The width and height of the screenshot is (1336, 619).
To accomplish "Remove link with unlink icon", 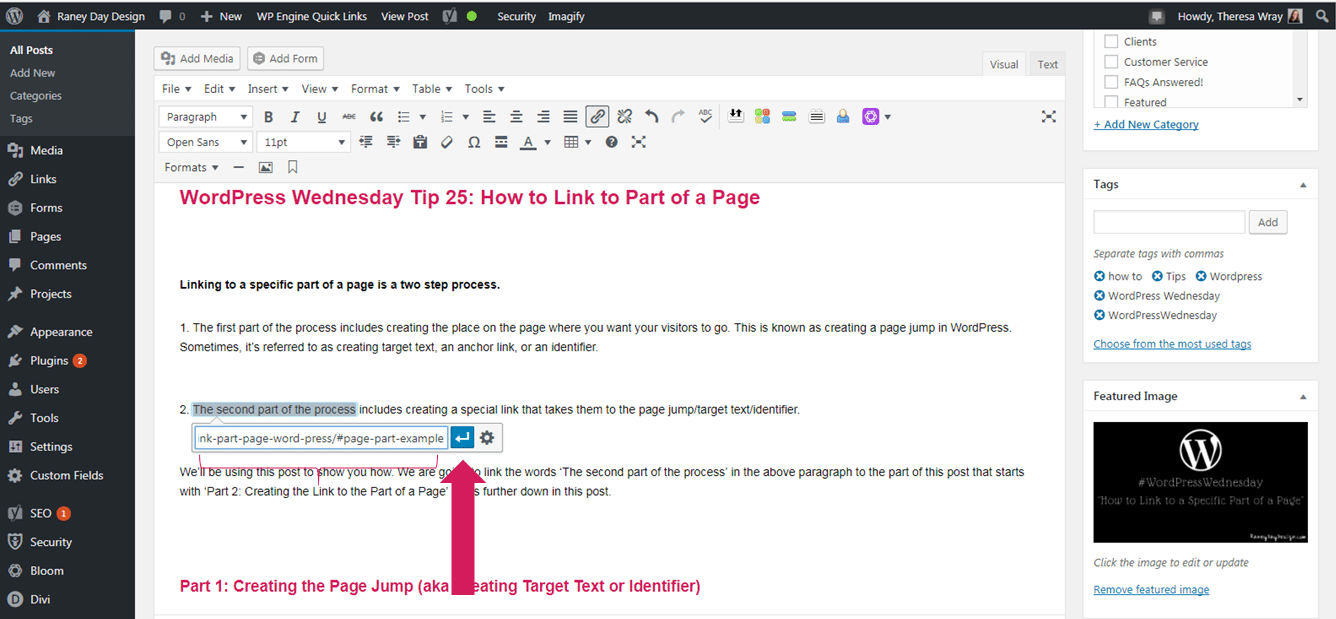I will pyautogui.click(x=625, y=117).
